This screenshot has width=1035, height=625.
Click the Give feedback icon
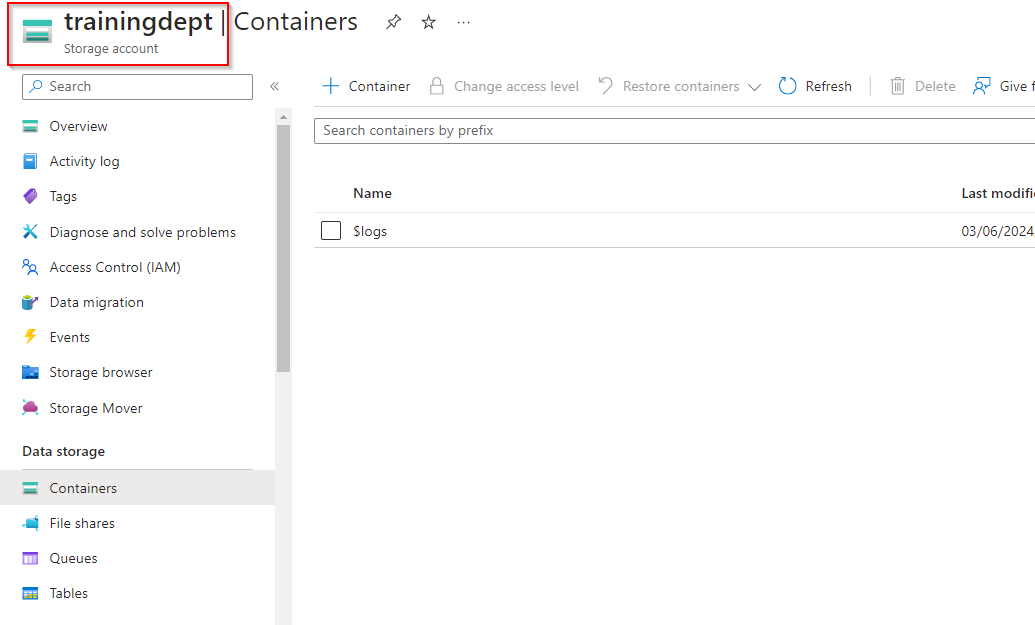coord(982,86)
